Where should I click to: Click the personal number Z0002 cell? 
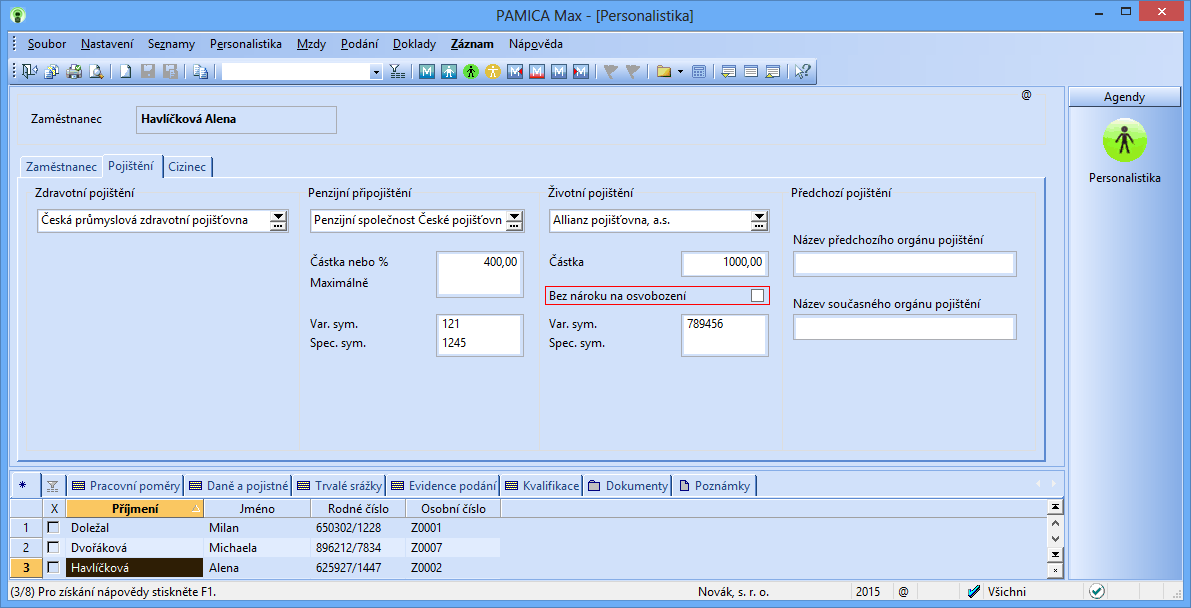[453, 567]
